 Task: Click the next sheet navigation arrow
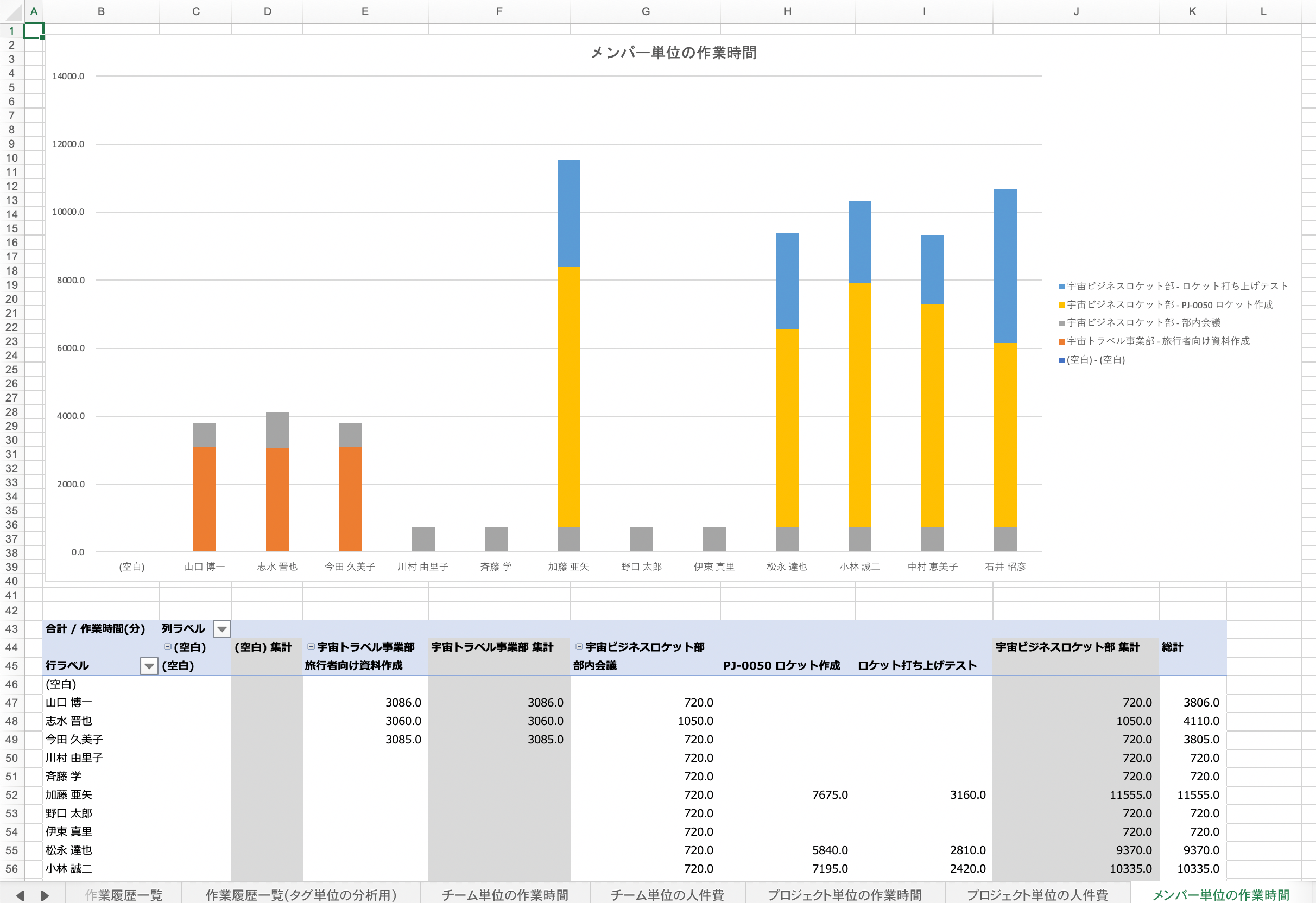click(45, 895)
